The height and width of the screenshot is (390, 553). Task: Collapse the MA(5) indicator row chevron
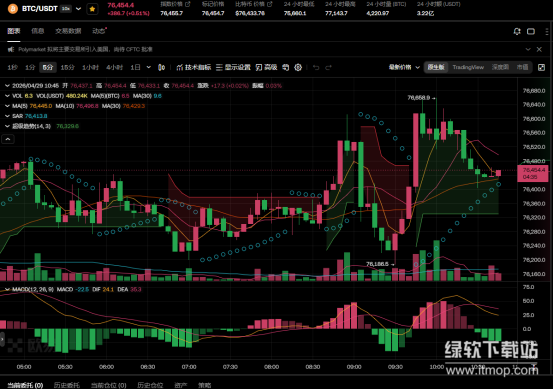click(7, 106)
